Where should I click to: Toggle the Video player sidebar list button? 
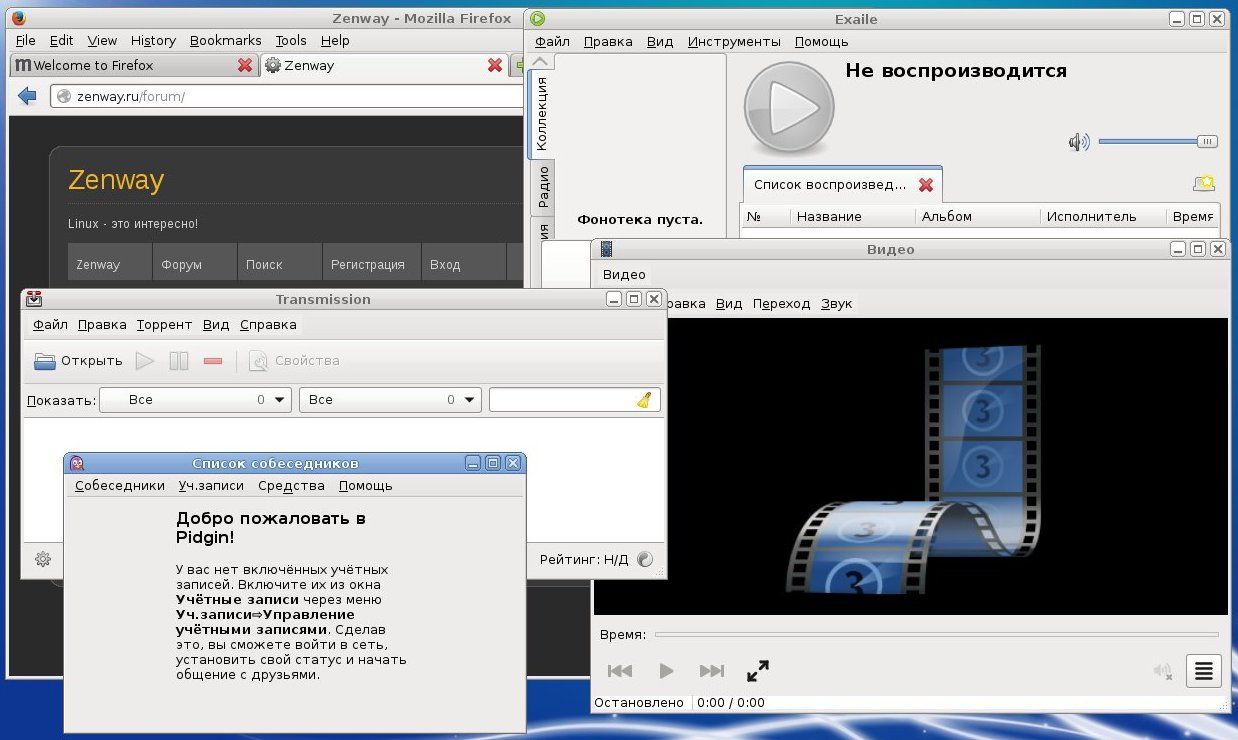tap(1204, 671)
